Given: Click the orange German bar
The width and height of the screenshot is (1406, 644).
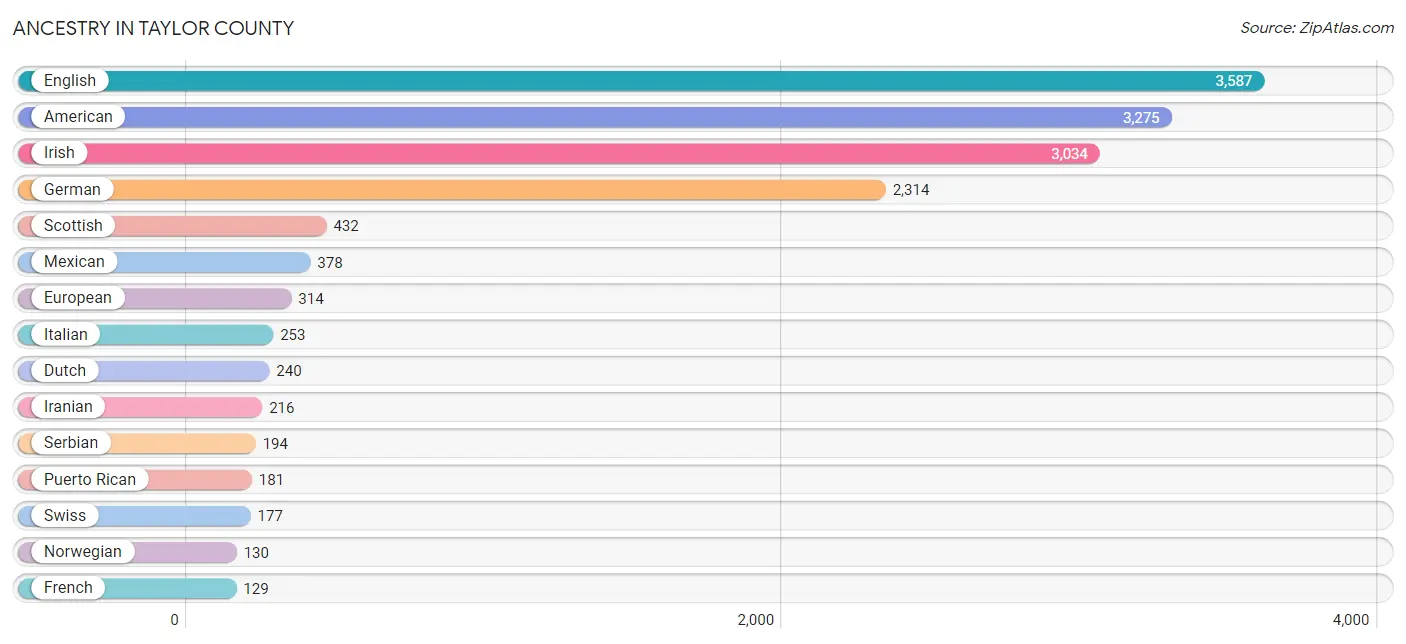Looking at the screenshot, I should 451,189.
